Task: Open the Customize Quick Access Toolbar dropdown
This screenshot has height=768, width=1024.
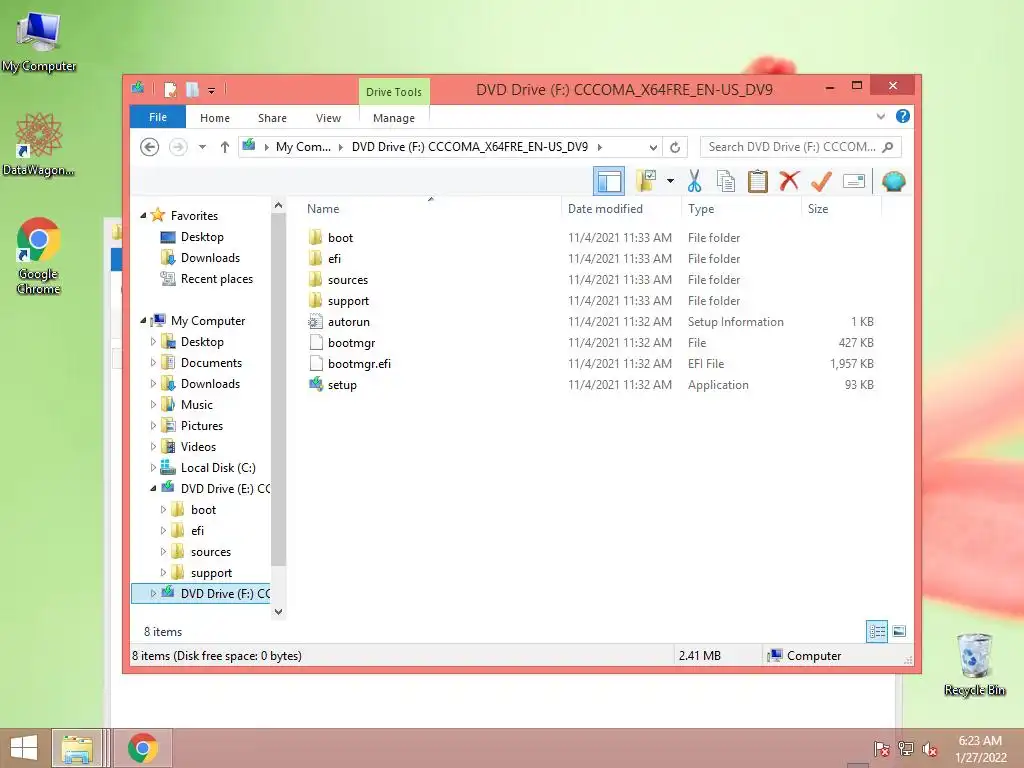Action: click(x=212, y=91)
